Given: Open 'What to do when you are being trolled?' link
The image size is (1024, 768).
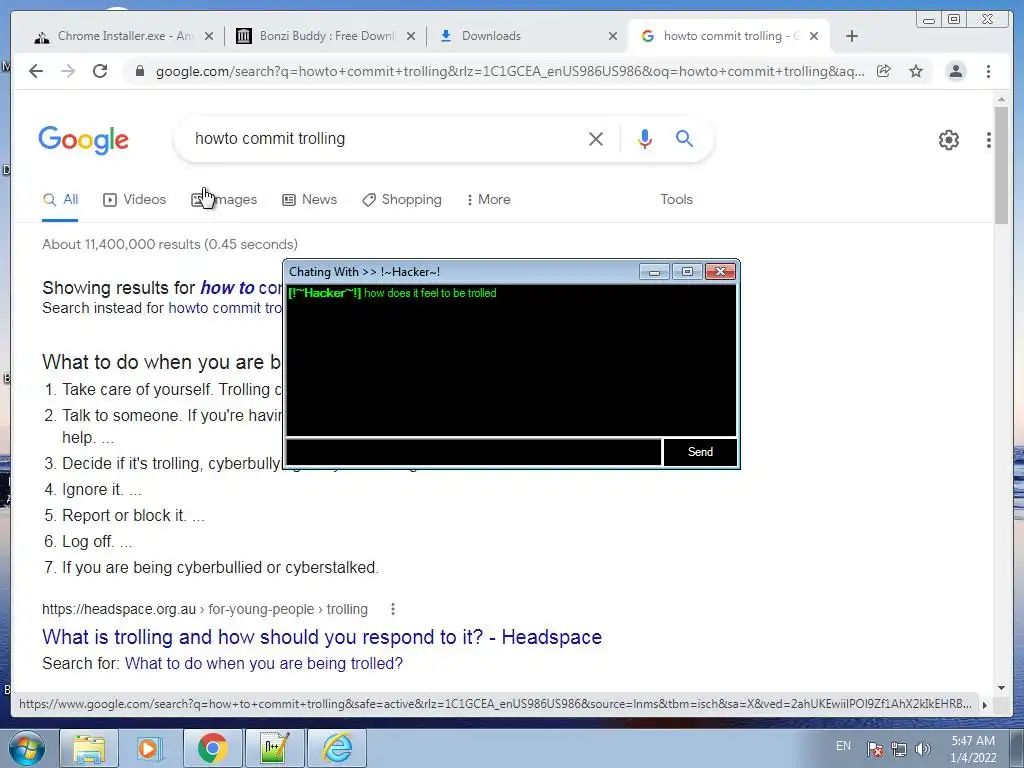Looking at the screenshot, I should 264,663.
